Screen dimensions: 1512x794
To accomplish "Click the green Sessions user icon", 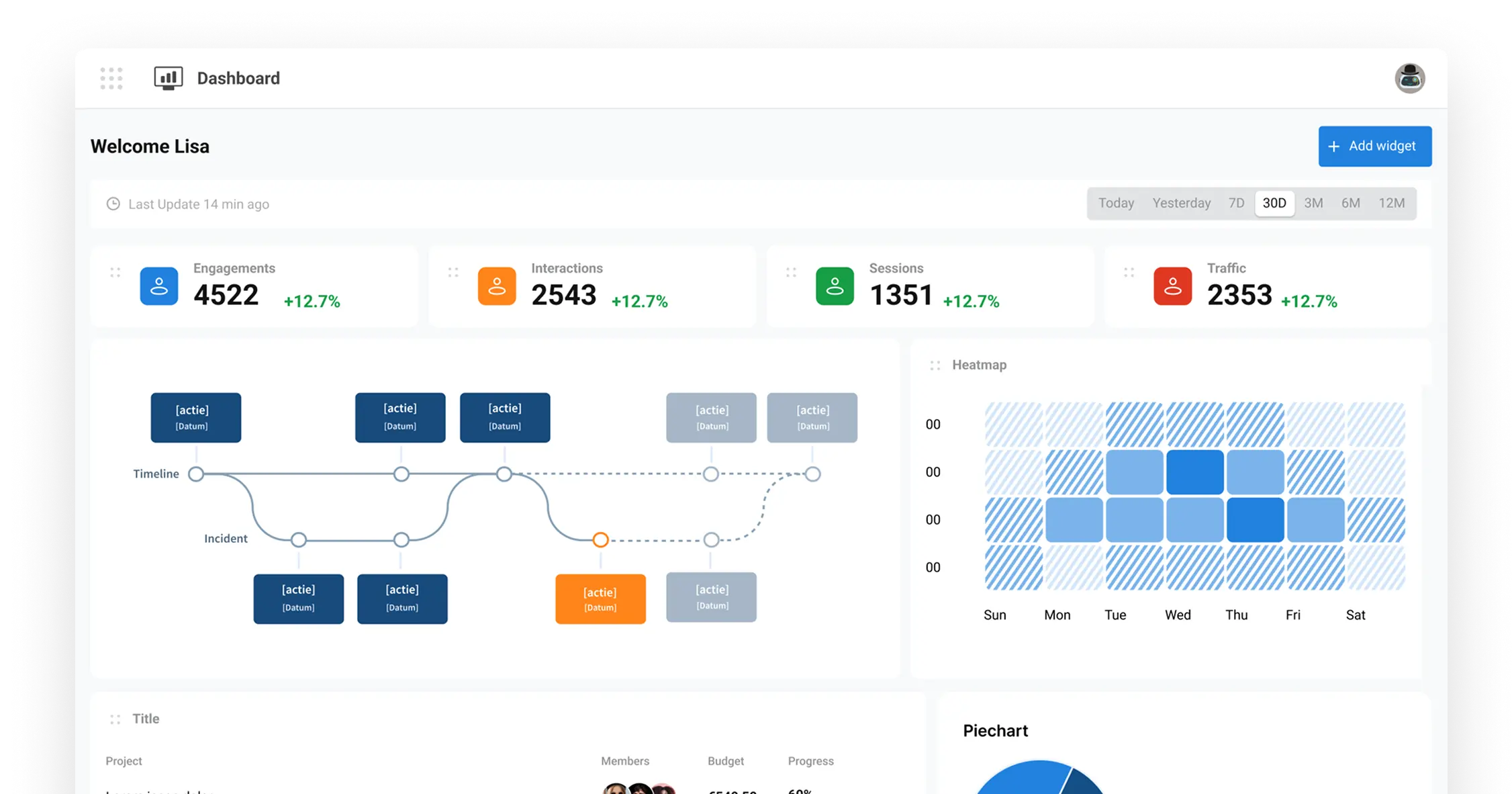I will 835,286.
